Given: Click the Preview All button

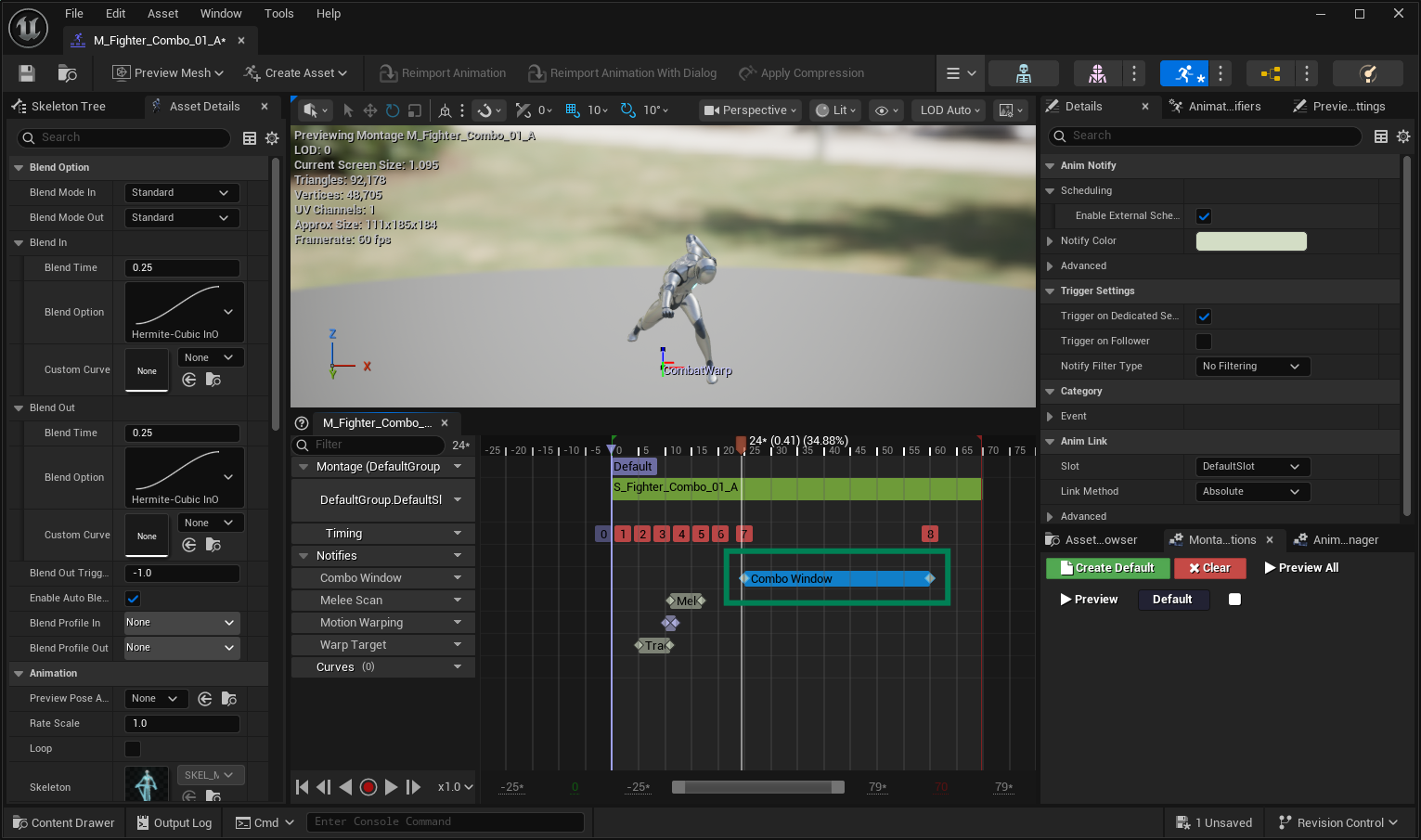Looking at the screenshot, I should [1302, 568].
